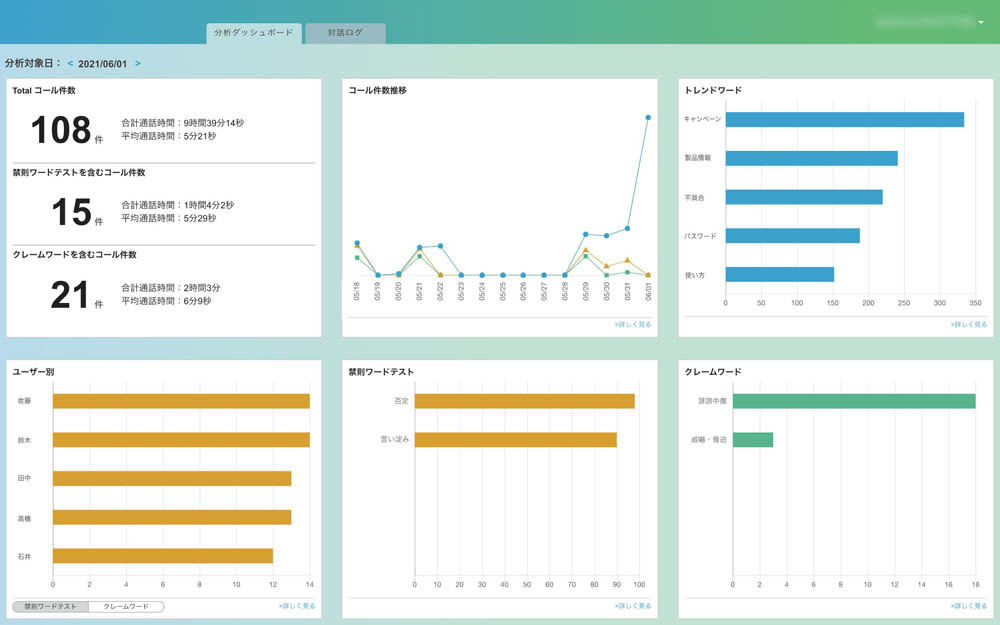
Task: Click text 合計通話時間：2時間3分
Action: tap(170, 288)
